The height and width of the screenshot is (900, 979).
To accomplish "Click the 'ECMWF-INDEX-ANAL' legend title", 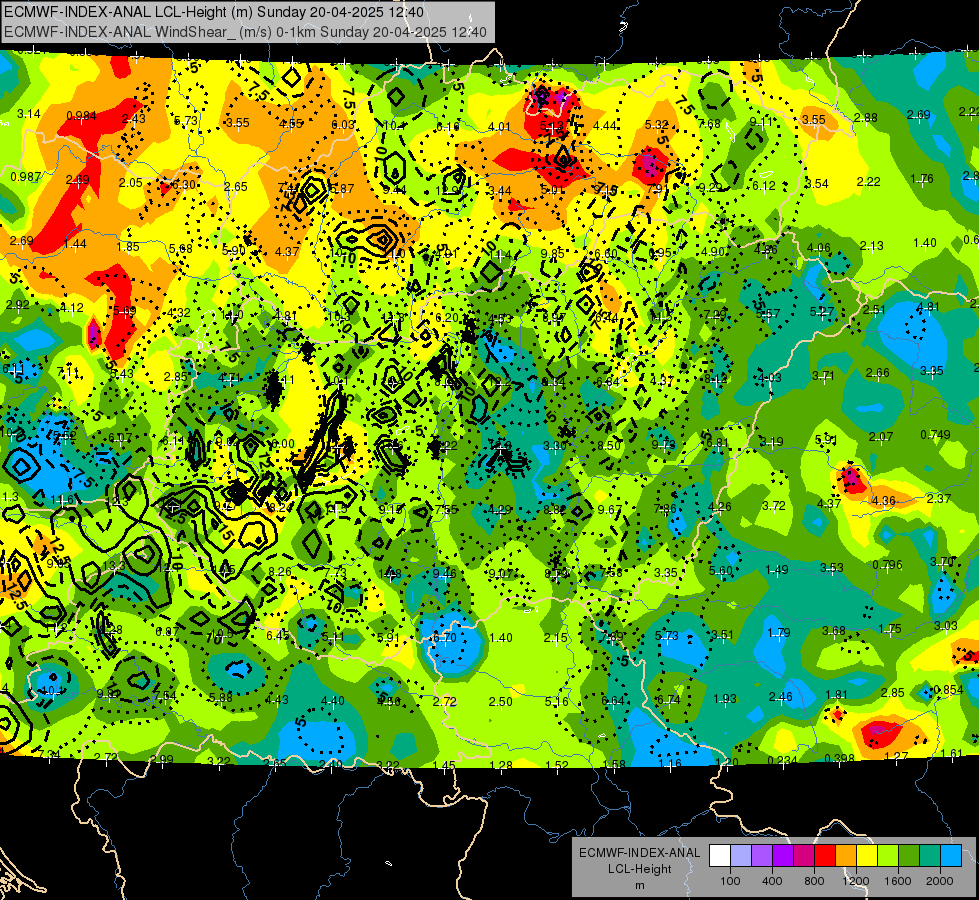I will (639, 853).
